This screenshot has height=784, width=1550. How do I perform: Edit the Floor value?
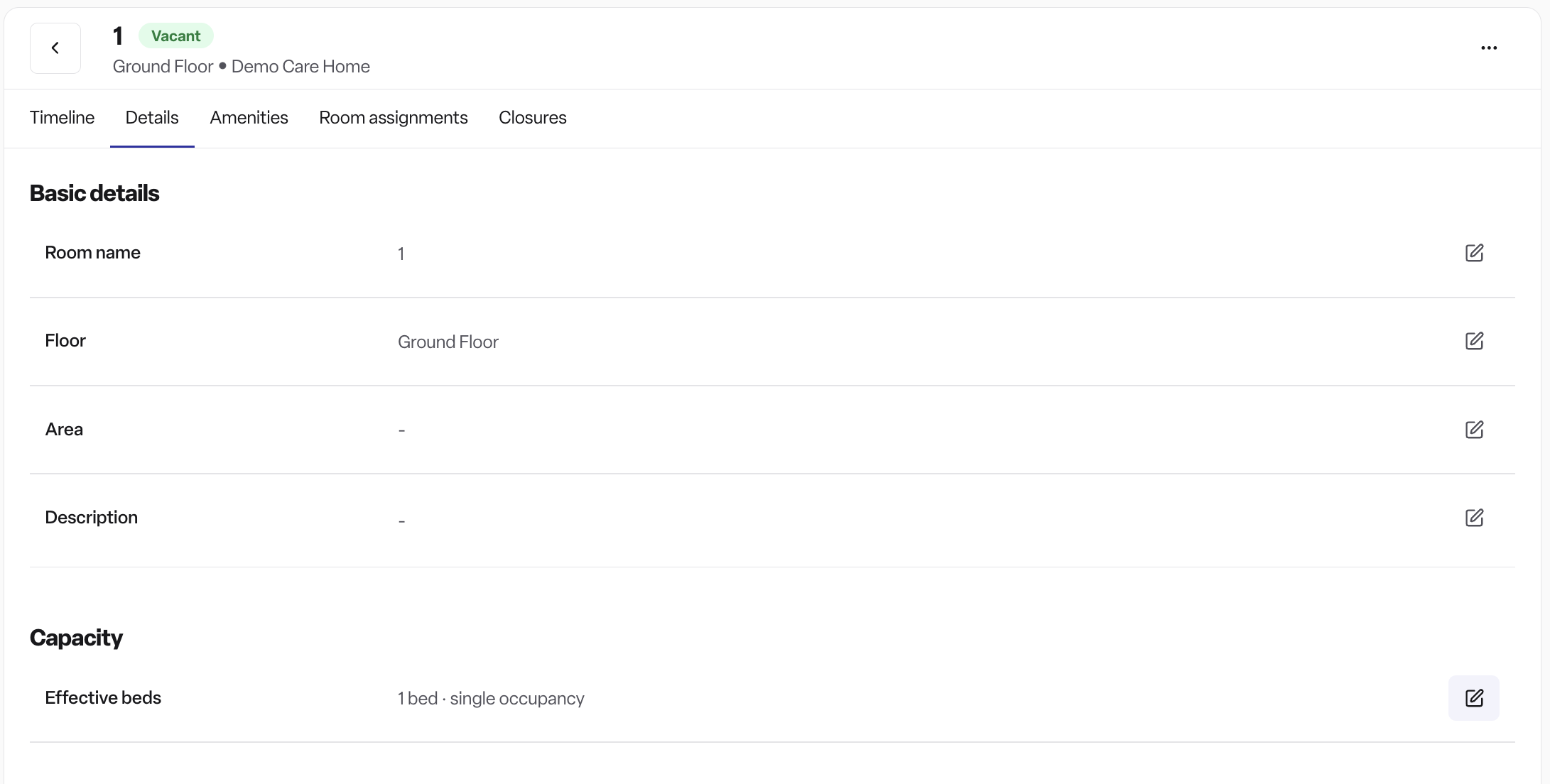(1474, 341)
